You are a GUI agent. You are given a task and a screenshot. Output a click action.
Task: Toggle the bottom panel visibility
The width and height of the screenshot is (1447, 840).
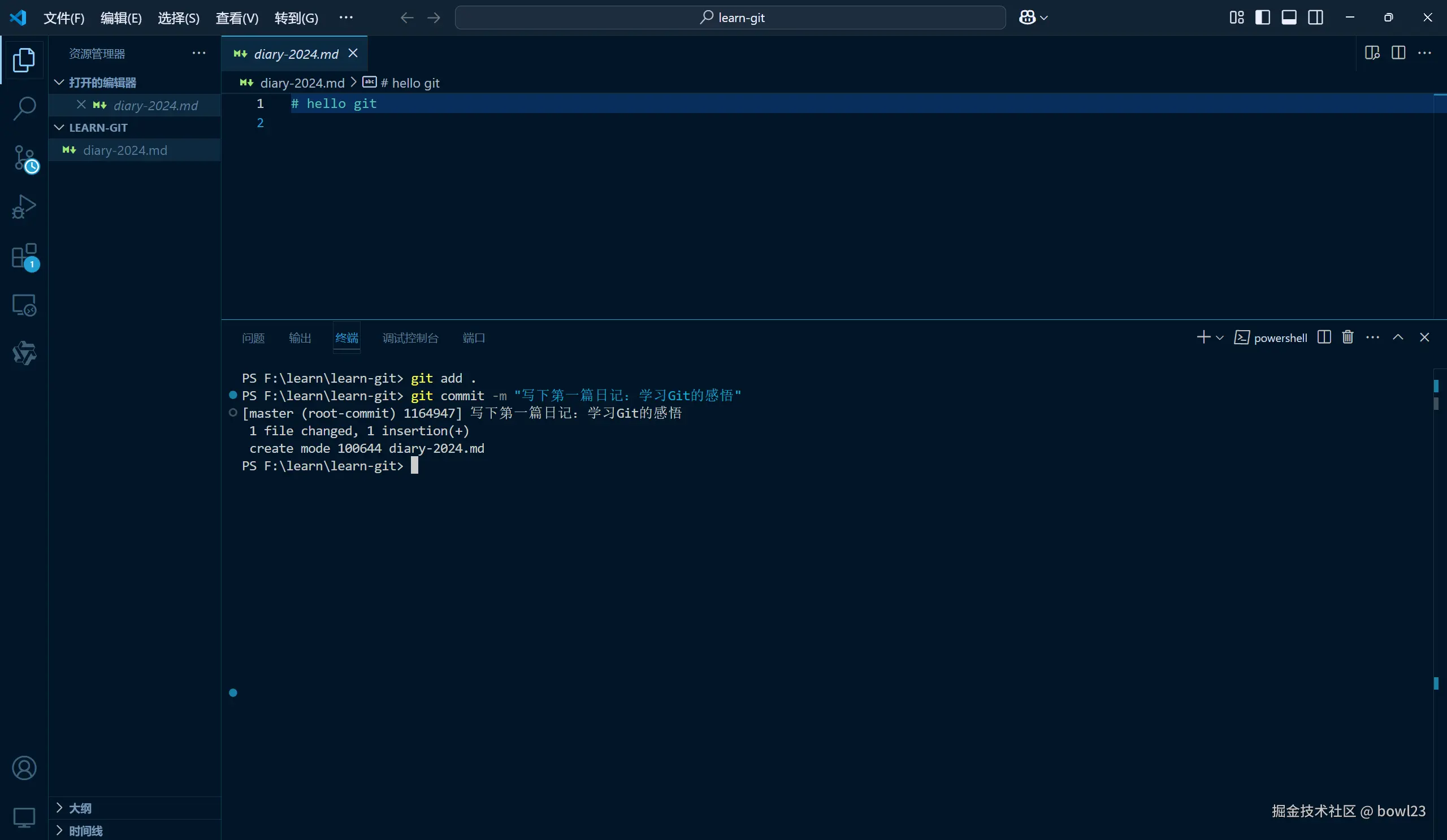pyautogui.click(x=1289, y=18)
